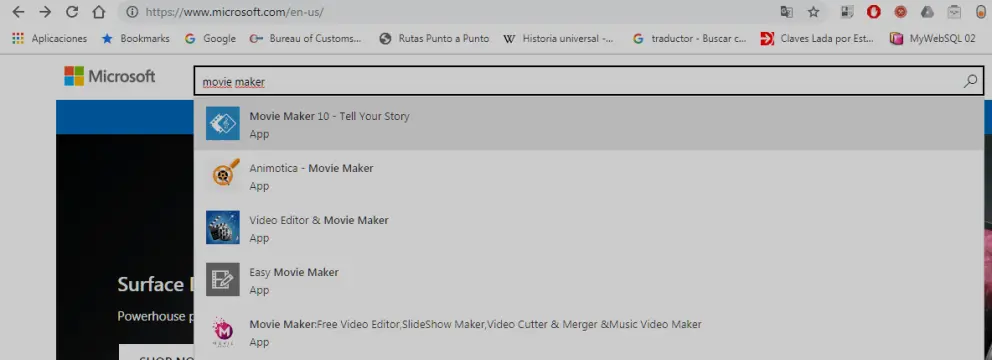
Task: Open Bureau of Customs bookmark
Action: (x=306, y=39)
